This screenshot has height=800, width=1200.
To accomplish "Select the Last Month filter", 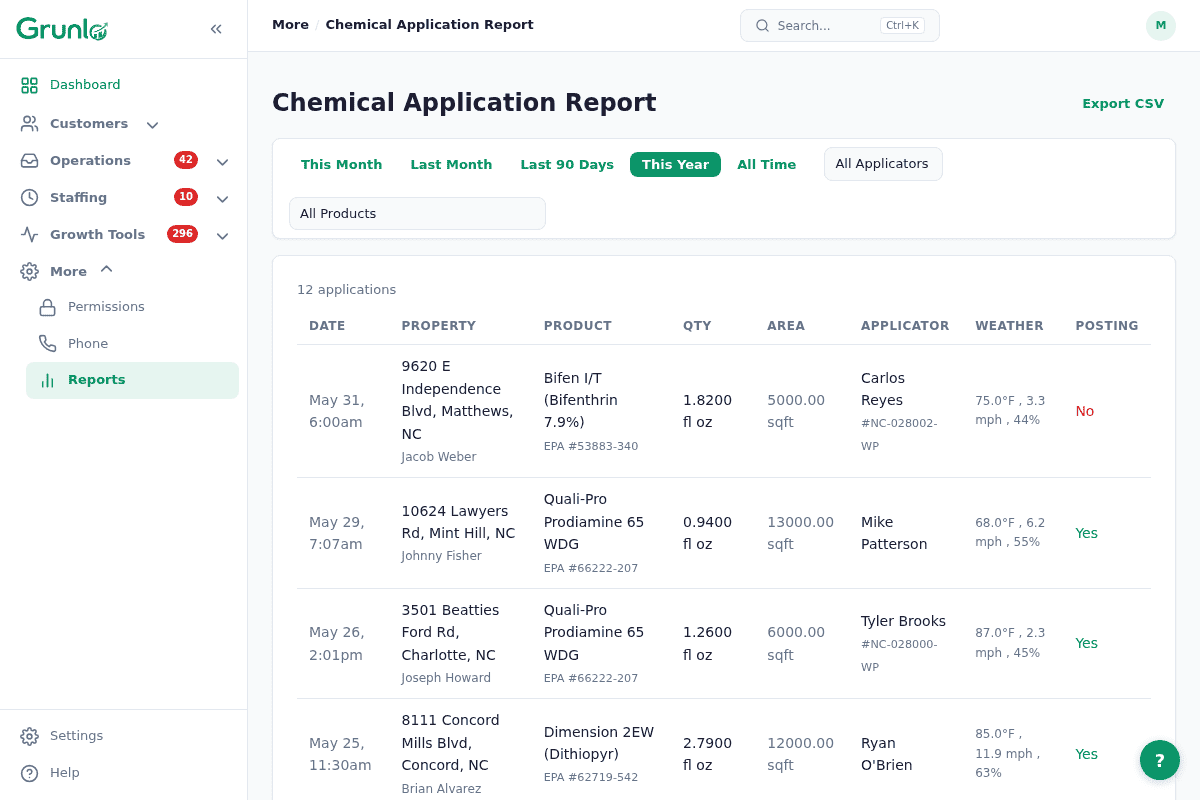I will coord(451,165).
